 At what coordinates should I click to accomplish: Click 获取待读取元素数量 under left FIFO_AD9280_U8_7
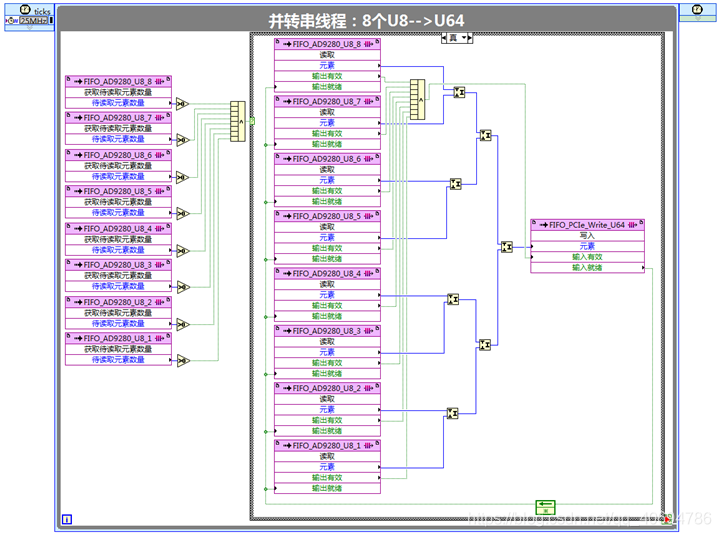118,128
